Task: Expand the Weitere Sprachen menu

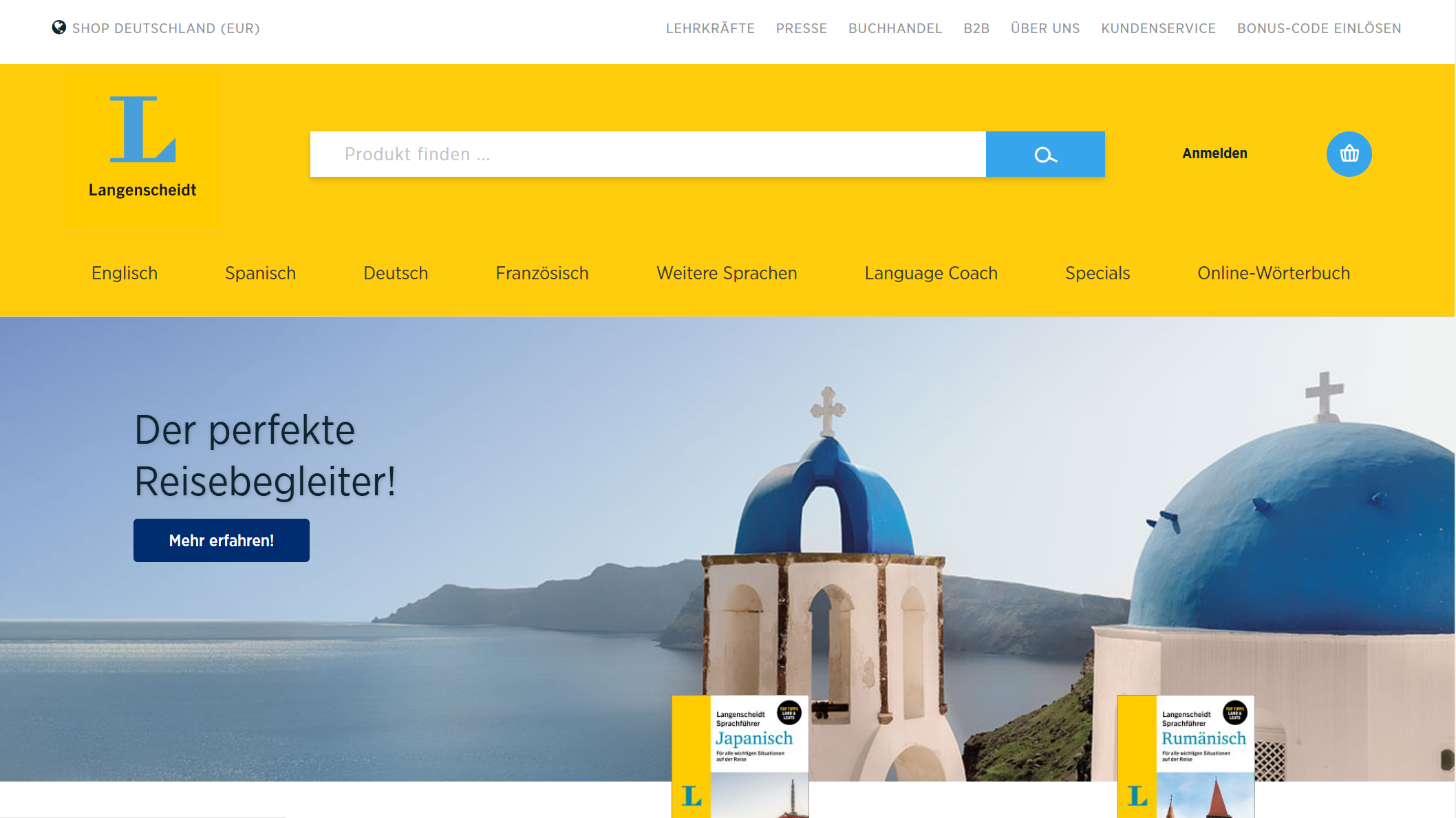Action: pos(727,273)
